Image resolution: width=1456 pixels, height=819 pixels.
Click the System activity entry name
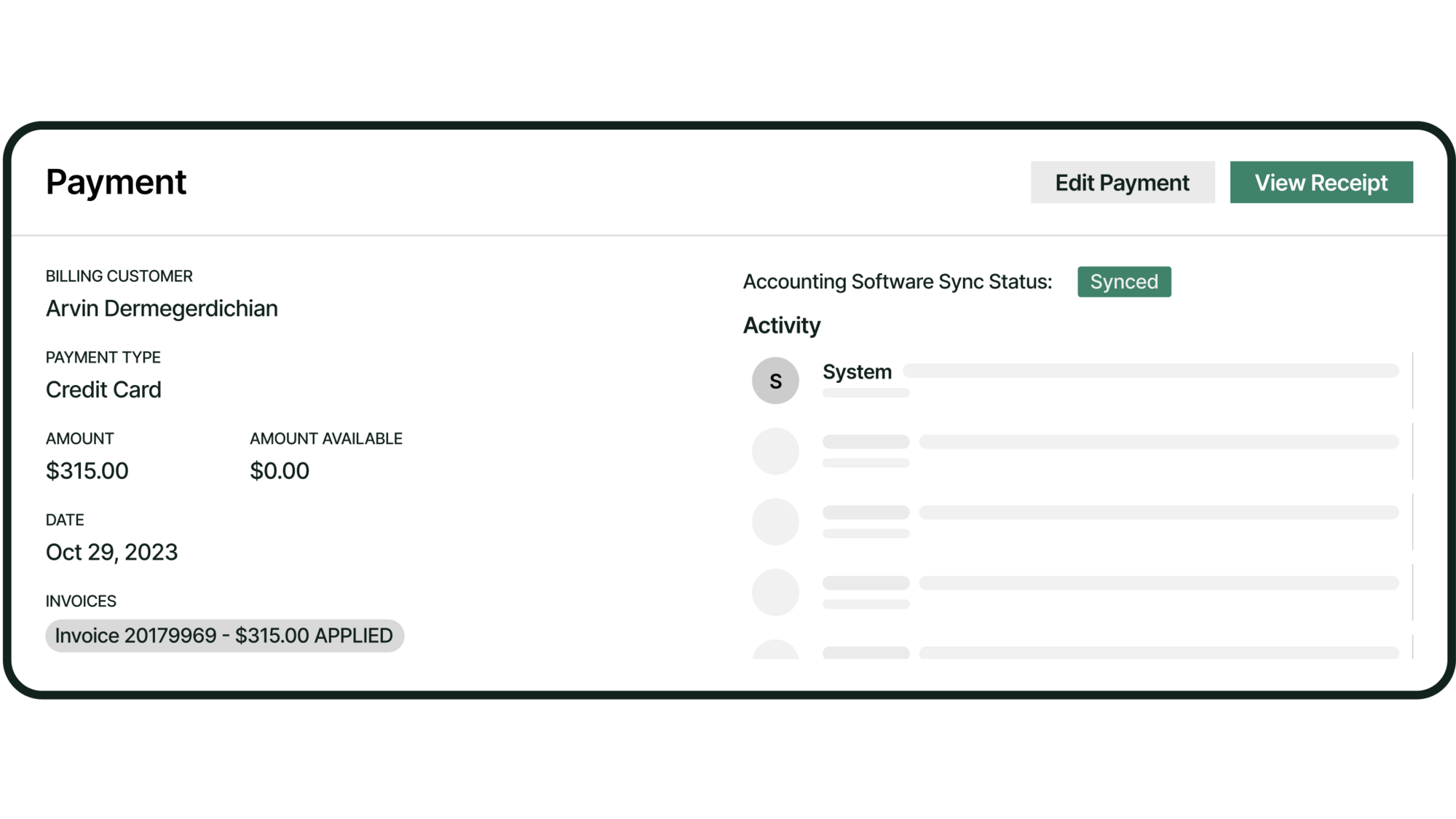tap(857, 372)
